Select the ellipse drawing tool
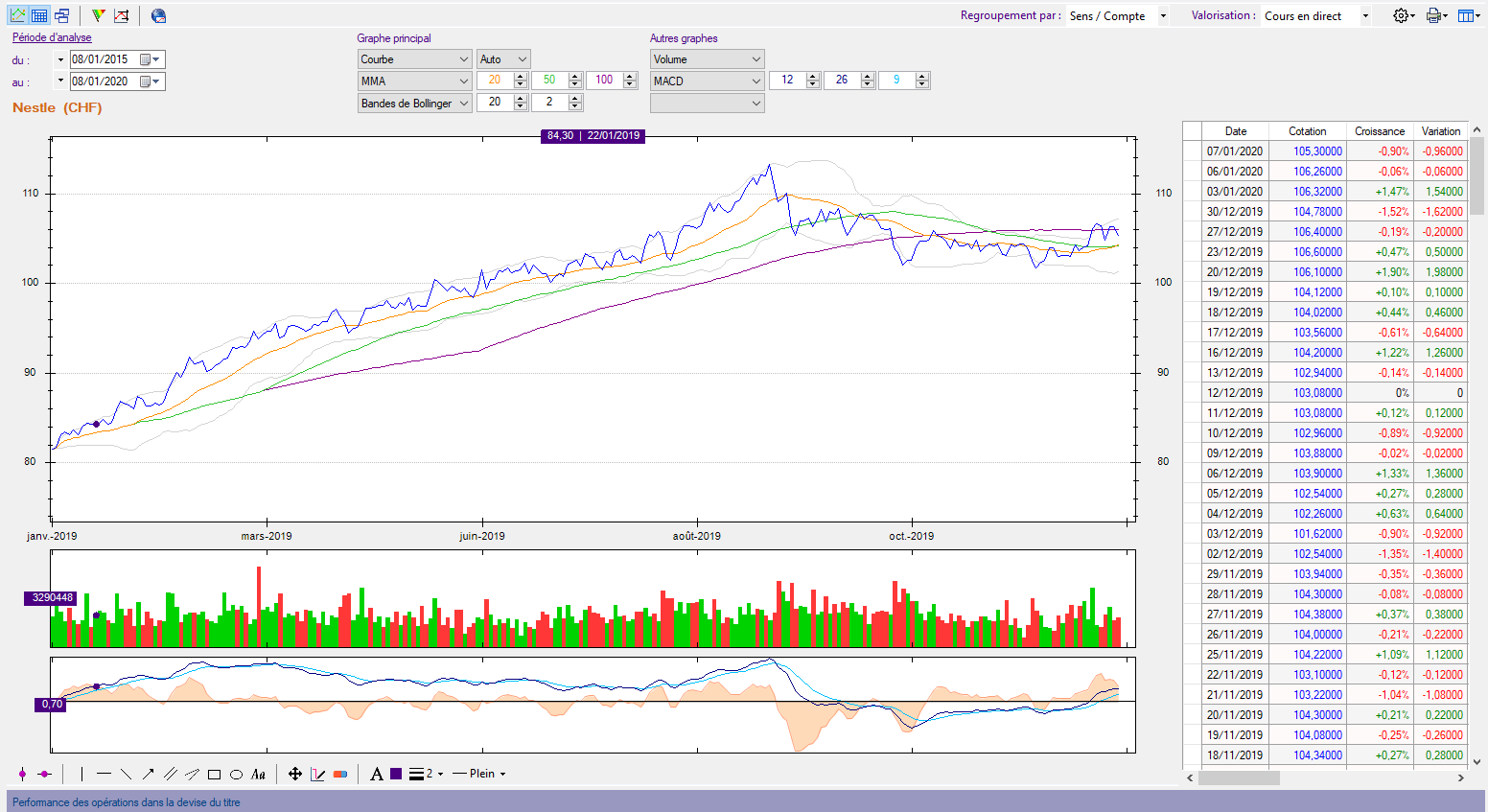 [236, 774]
